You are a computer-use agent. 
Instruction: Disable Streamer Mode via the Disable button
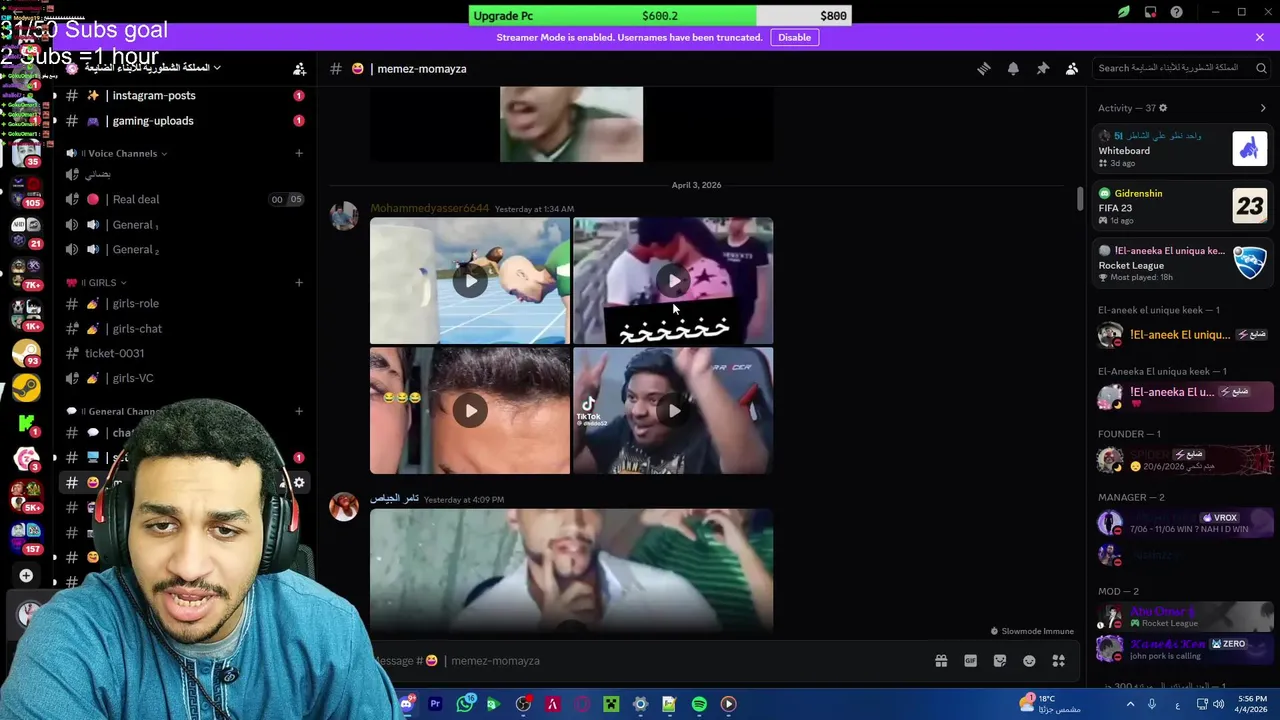tap(794, 37)
